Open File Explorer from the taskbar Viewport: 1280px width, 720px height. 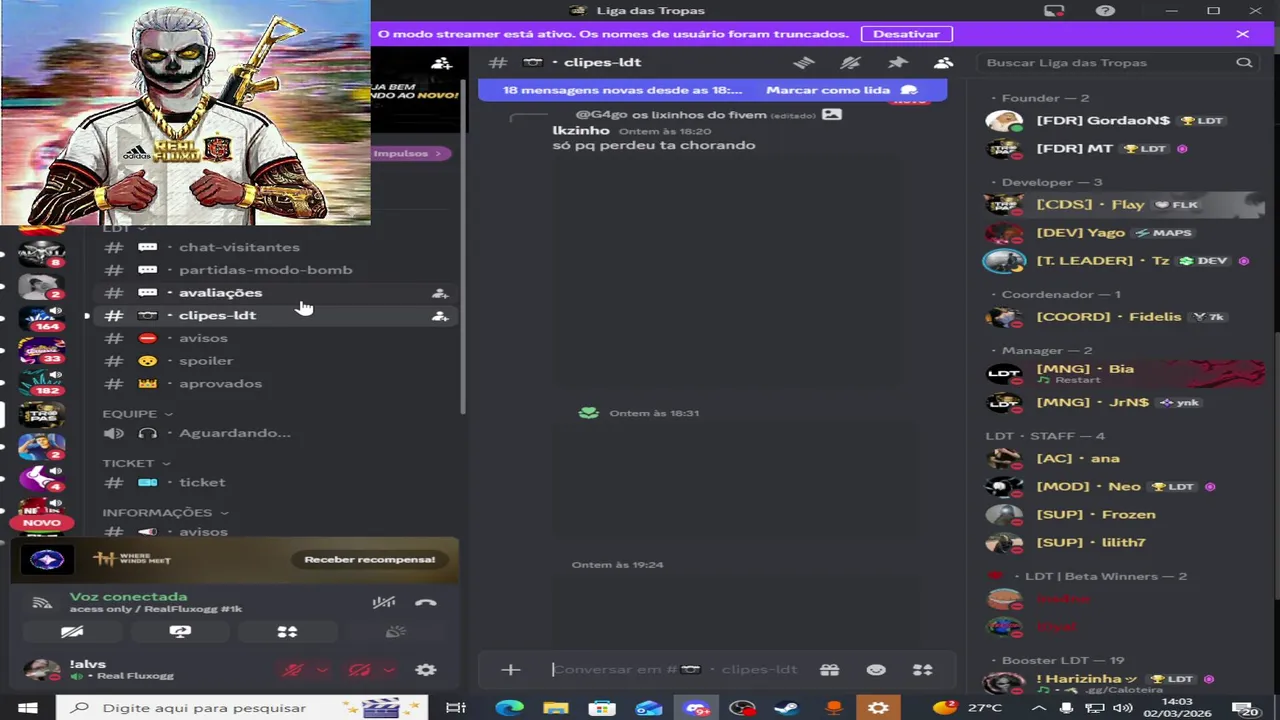click(x=556, y=708)
